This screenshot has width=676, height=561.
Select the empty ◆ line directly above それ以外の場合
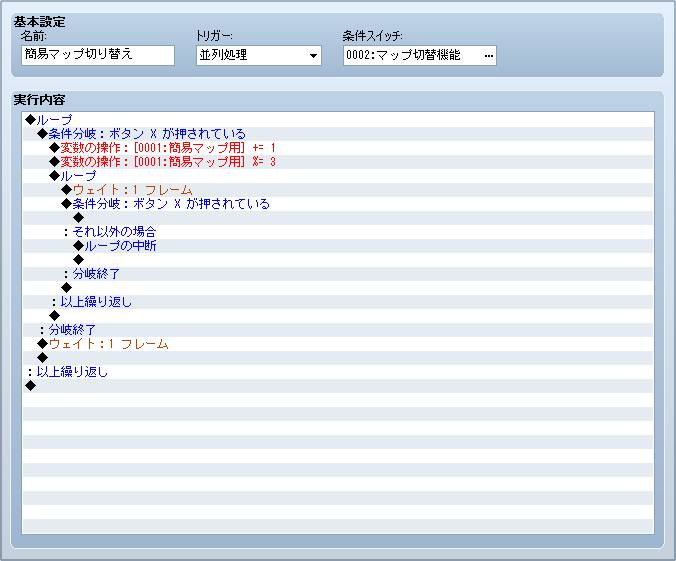(x=338, y=218)
